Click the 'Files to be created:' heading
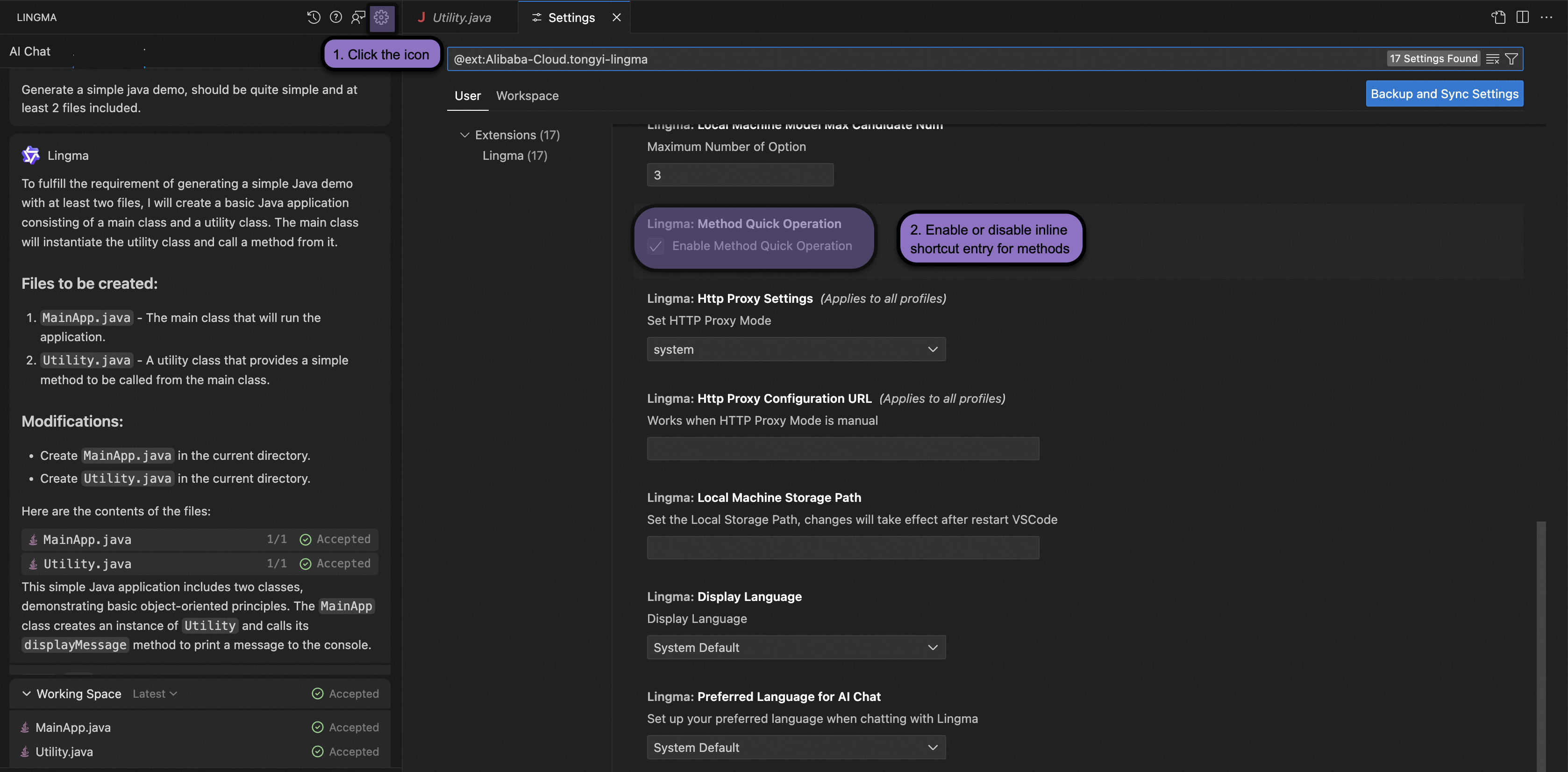1568x772 pixels. point(90,284)
